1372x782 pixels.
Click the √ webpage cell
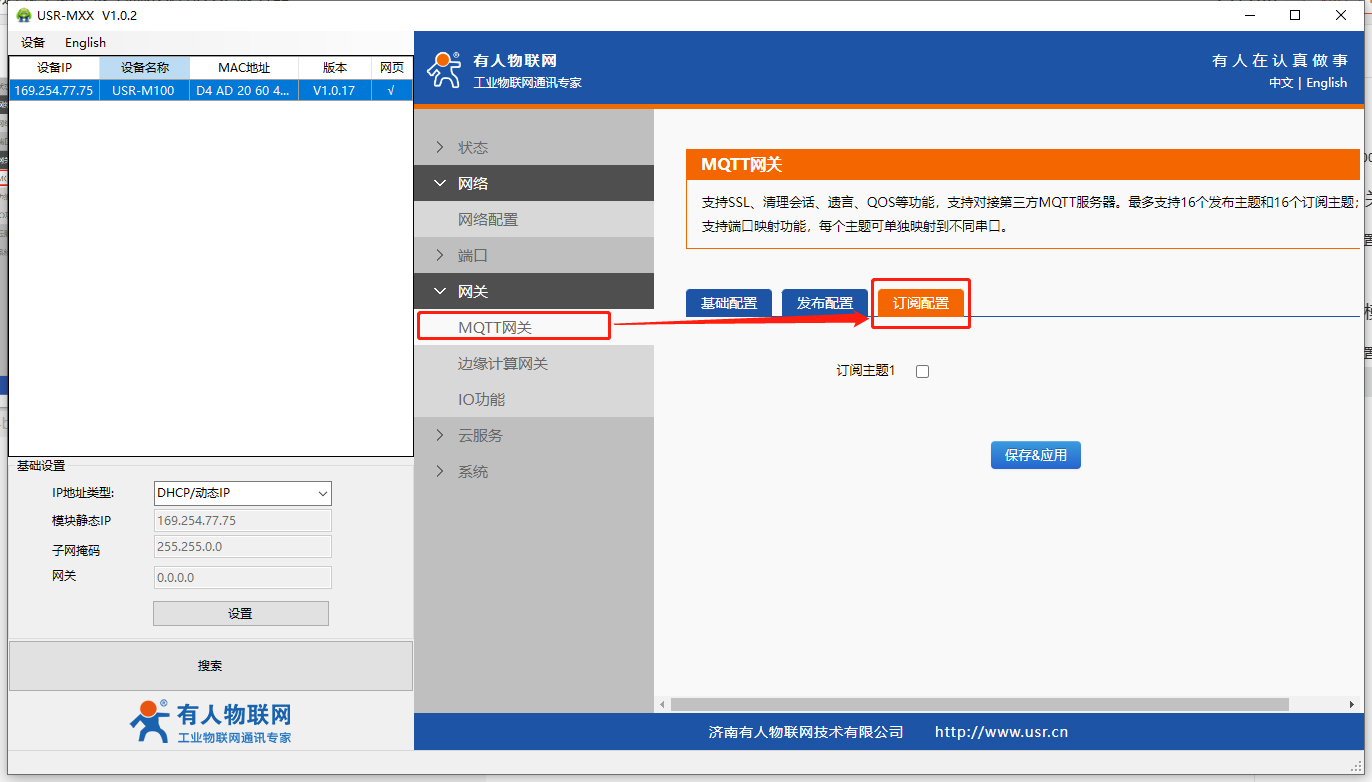tap(391, 90)
